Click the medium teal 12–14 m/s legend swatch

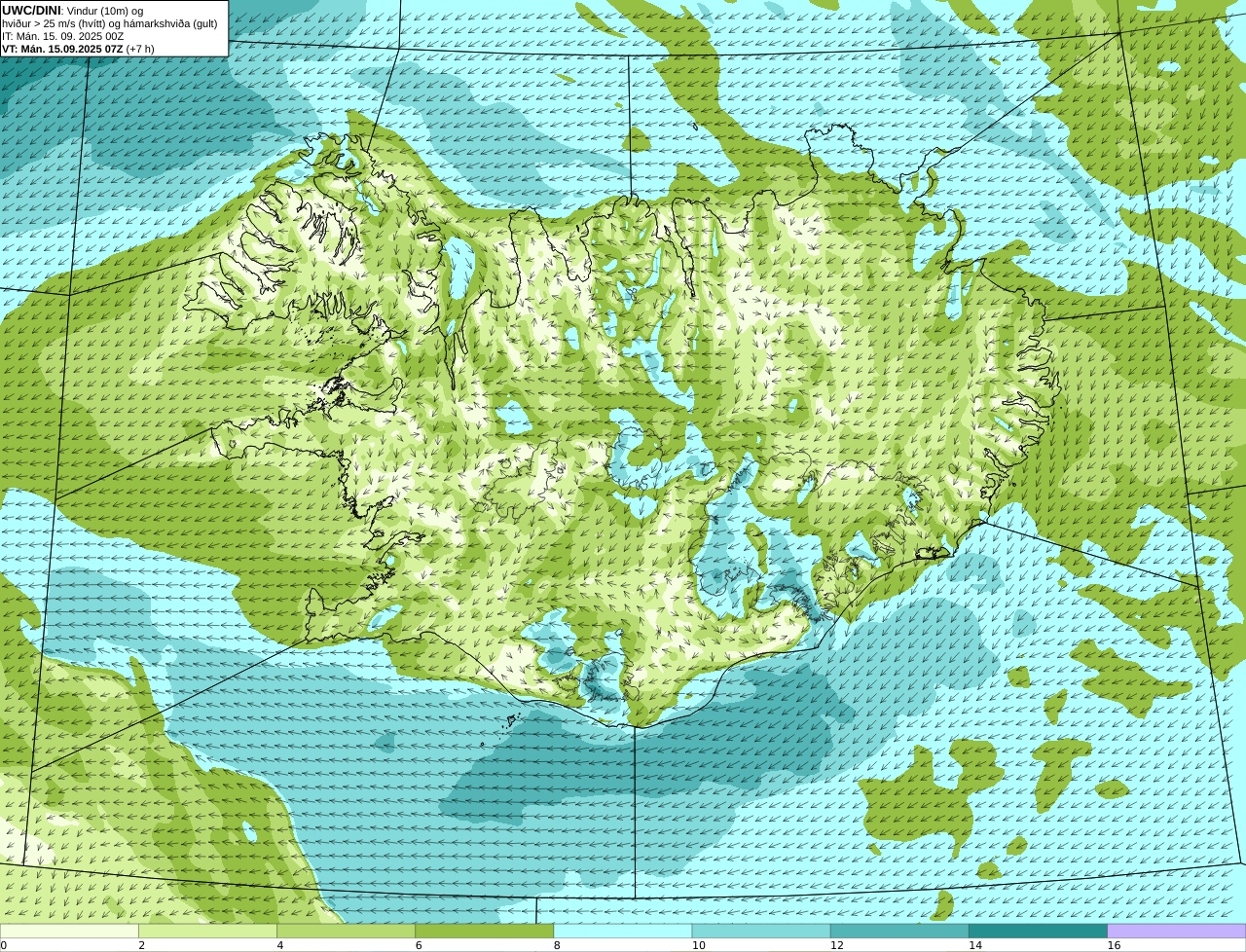pyautogui.click(x=899, y=932)
